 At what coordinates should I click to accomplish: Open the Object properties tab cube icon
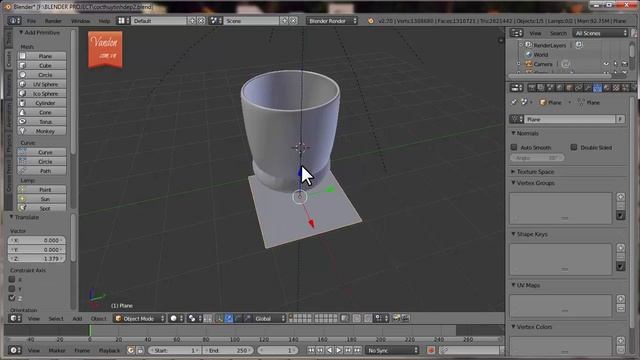(569, 88)
